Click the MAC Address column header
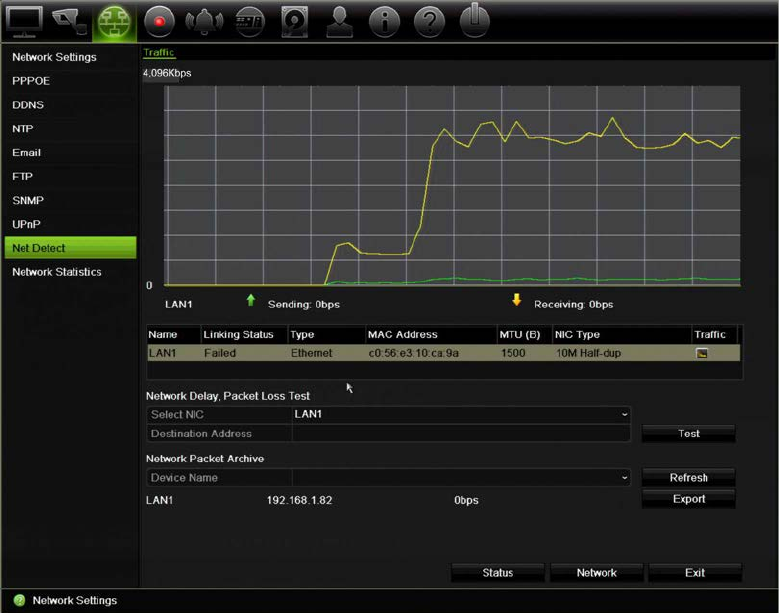779x613 pixels. (x=402, y=334)
